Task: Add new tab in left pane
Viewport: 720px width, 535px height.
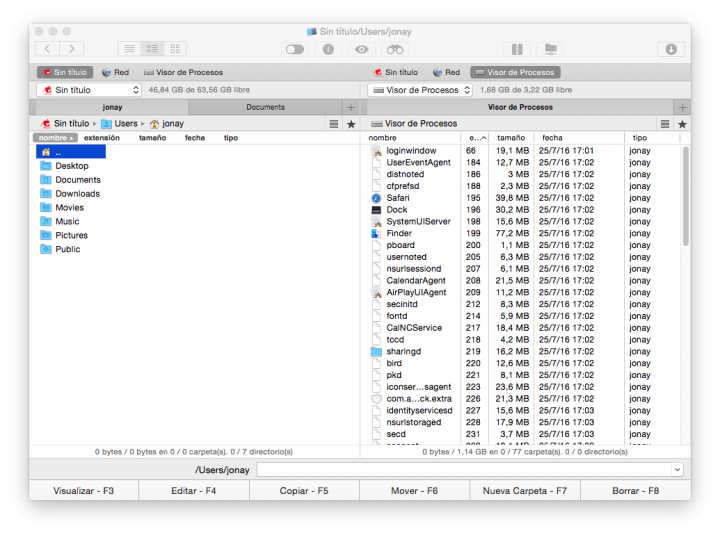Action: point(351,107)
